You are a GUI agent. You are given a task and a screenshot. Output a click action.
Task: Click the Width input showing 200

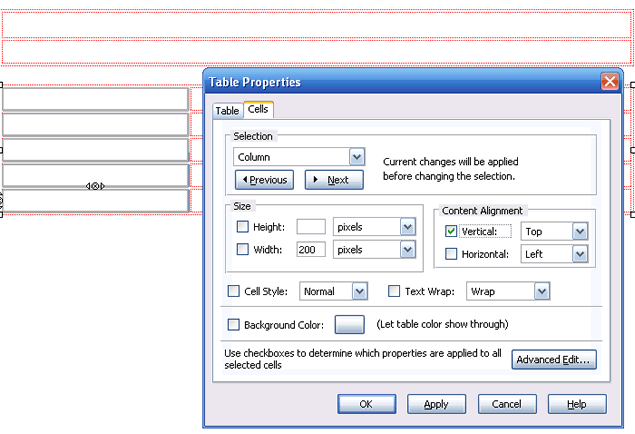pyautogui.click(x=311, y=250)
